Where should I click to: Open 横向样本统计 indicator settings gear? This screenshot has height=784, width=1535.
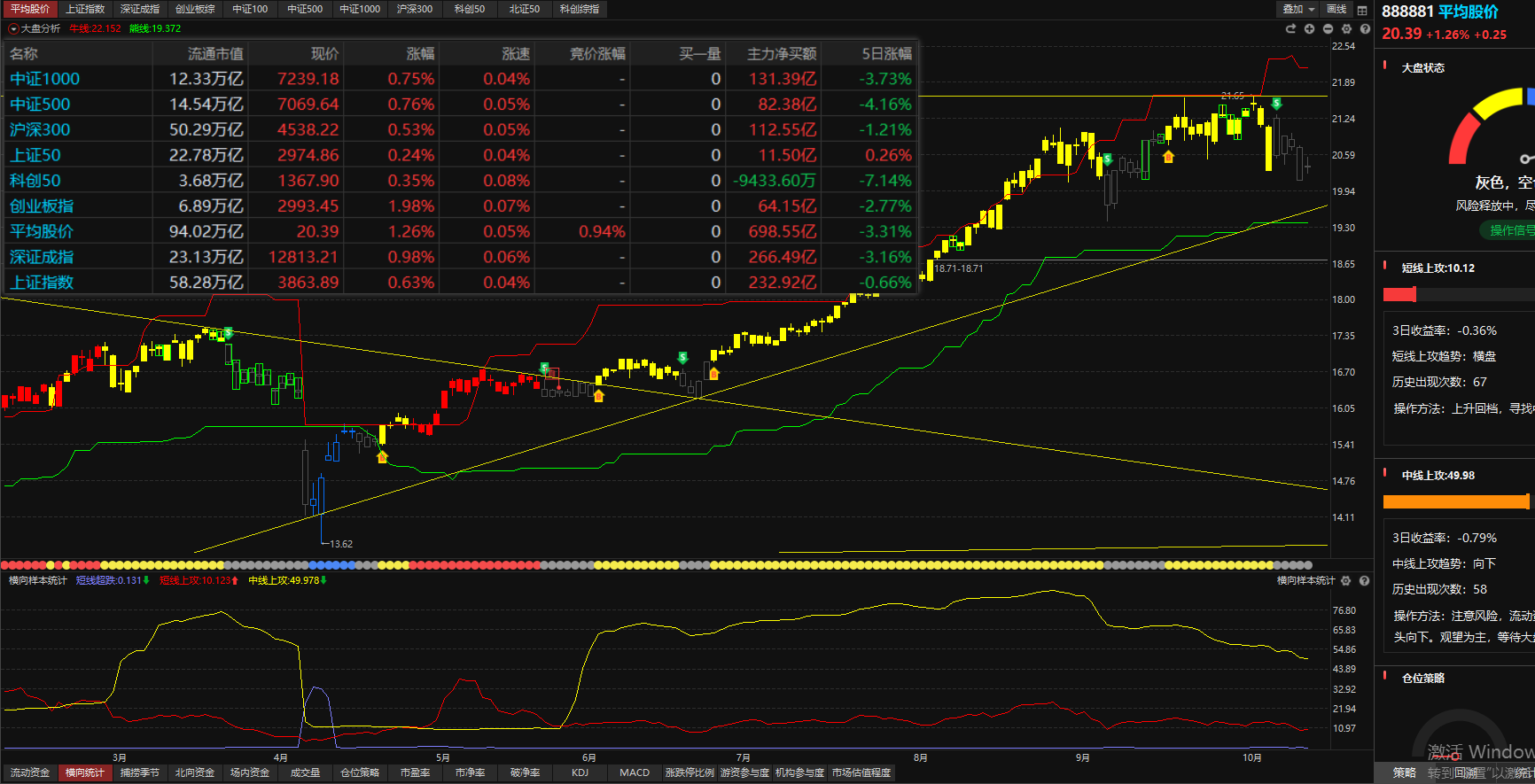point(1346,581)
